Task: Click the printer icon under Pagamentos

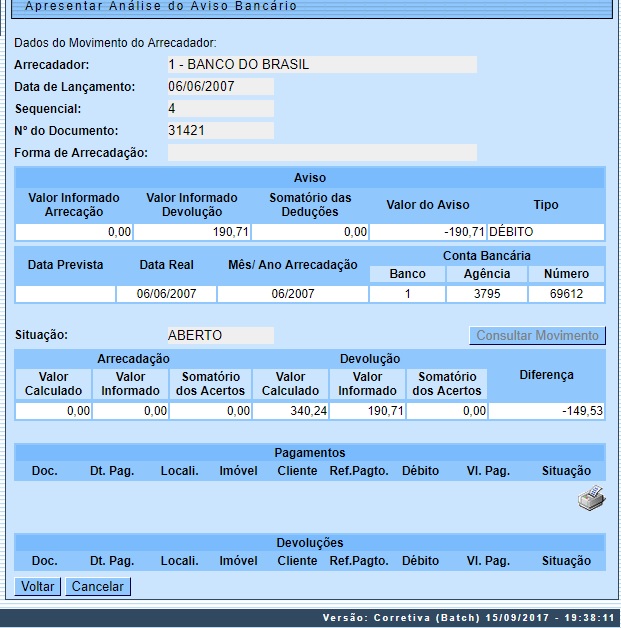Action: pos(591,499)
